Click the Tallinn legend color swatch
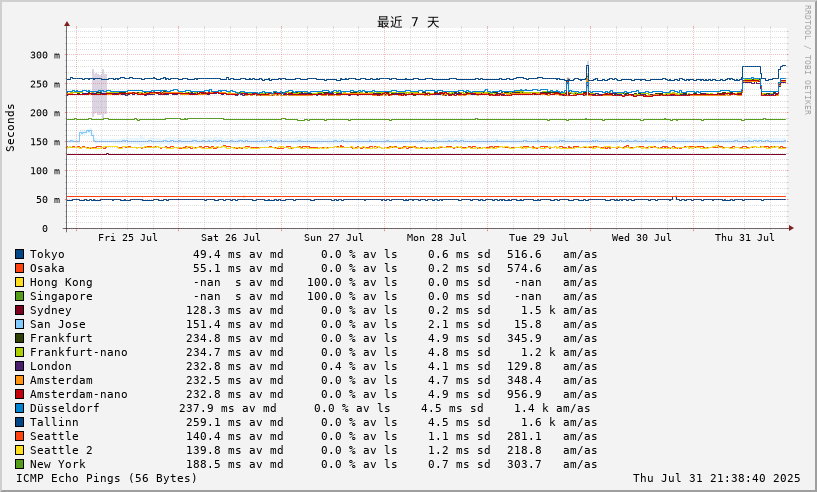817x492 pixels. tap(19, 423)
